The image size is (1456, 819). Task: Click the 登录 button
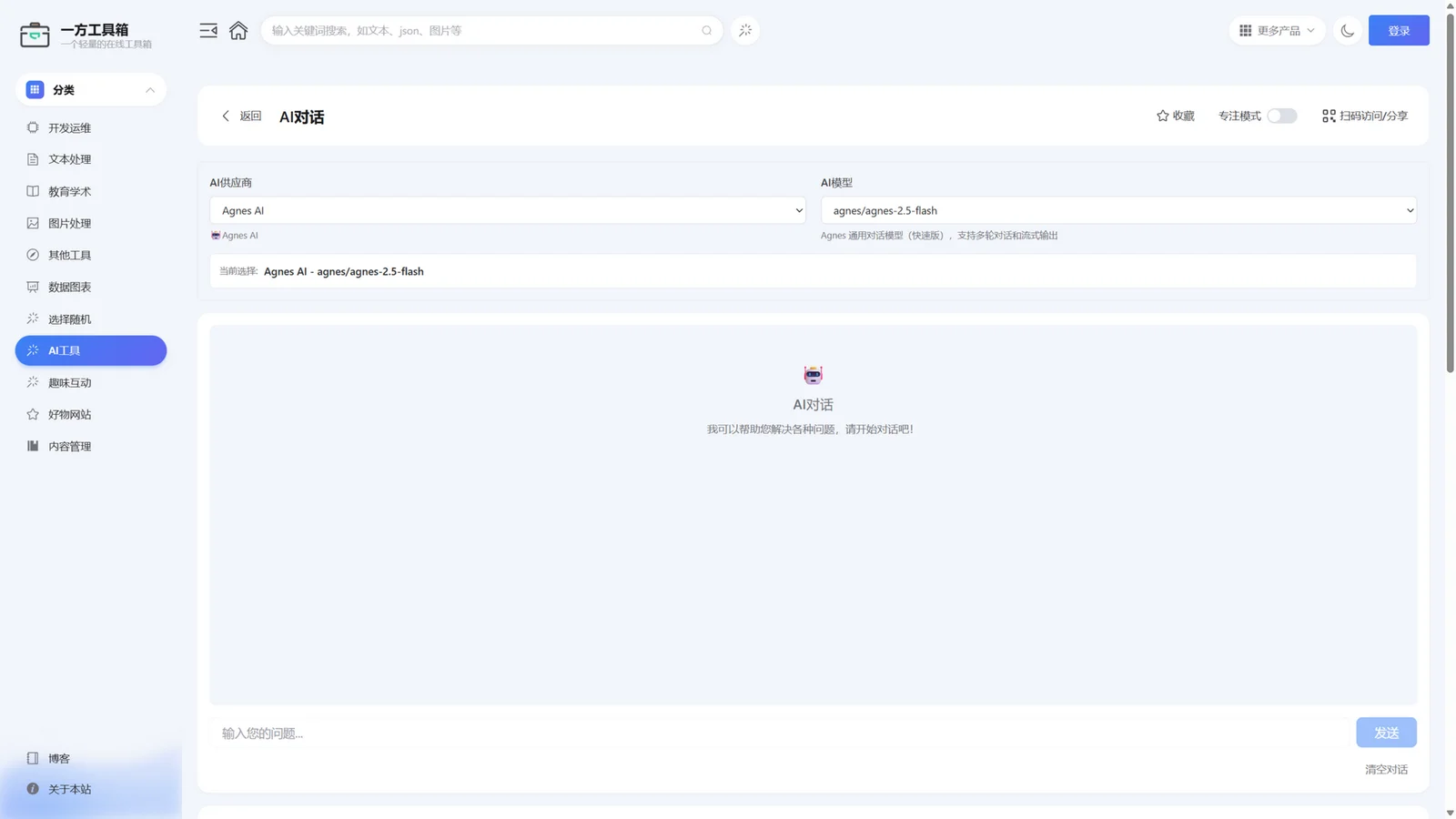pyautogui.click(x=1399, y=30)
